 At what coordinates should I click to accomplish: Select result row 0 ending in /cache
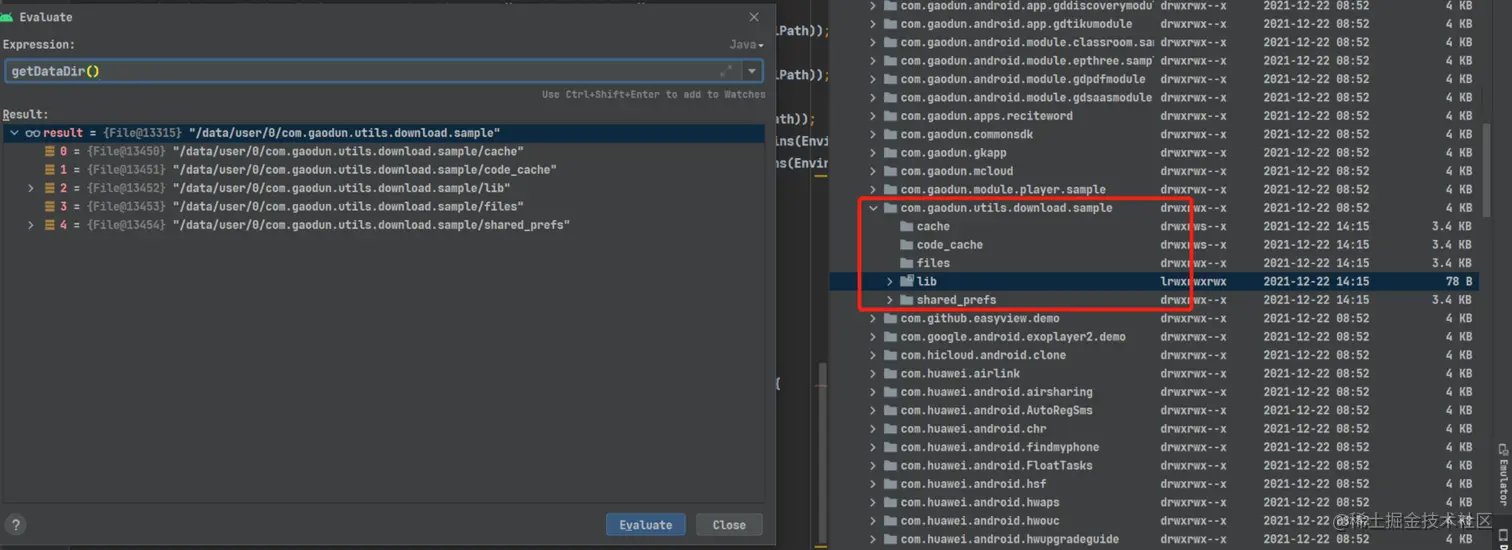[x=384, y=152]
